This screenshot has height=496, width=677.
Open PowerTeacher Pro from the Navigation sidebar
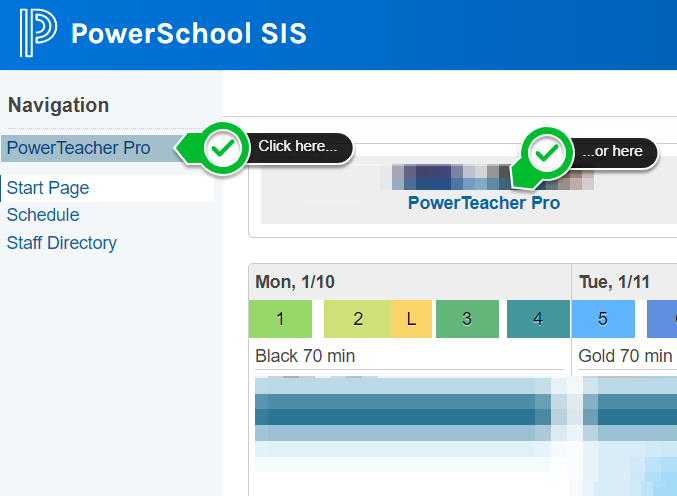coord(79,148)
